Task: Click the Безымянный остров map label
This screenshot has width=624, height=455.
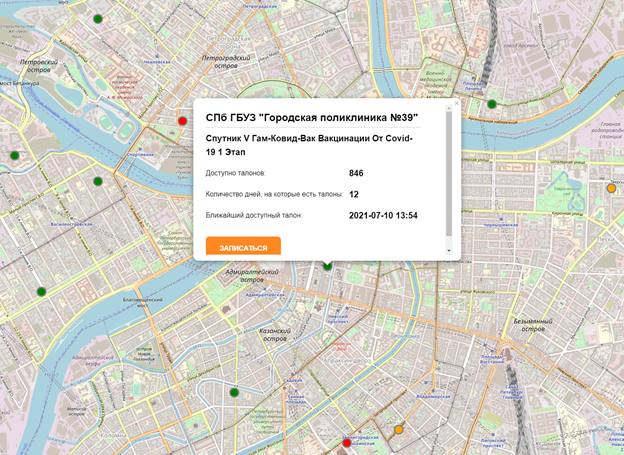Action: tap(533, 325)
